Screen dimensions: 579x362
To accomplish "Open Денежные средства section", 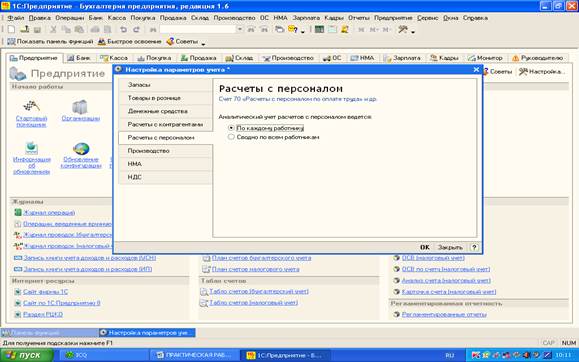I will pos(165,111).
